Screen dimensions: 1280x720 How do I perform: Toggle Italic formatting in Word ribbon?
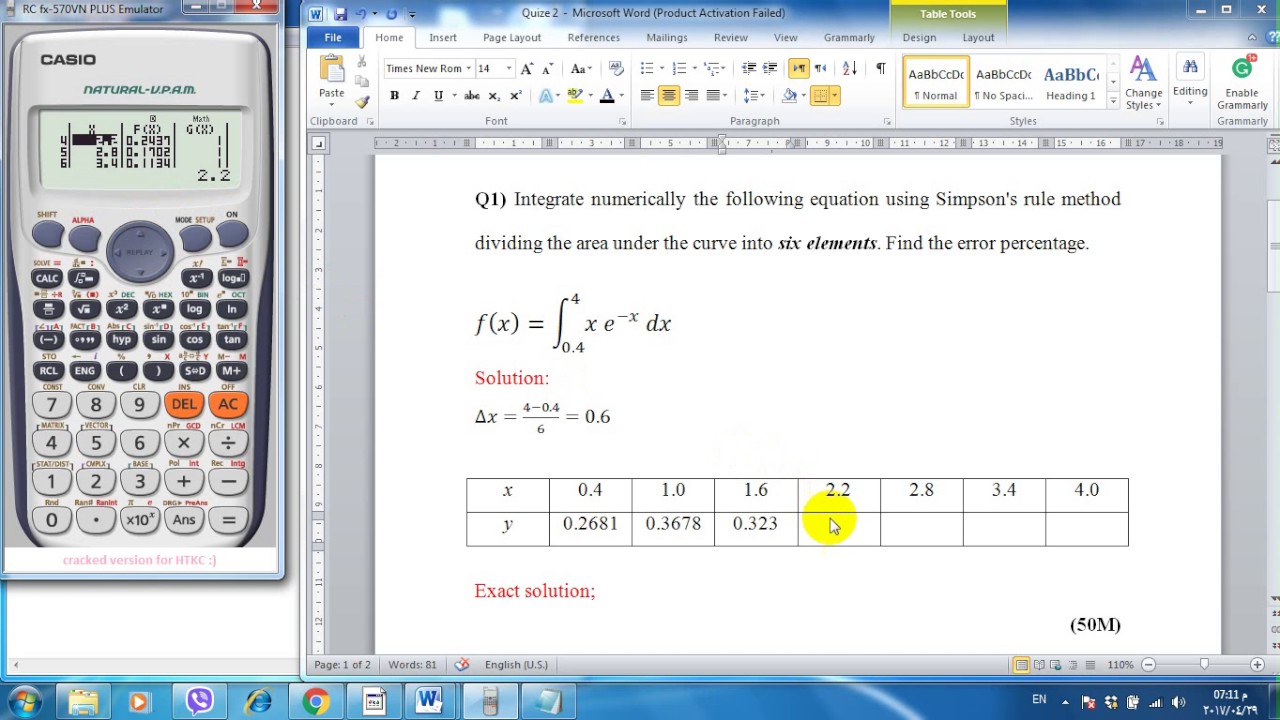pyautogui.click(x=416, y=96)
